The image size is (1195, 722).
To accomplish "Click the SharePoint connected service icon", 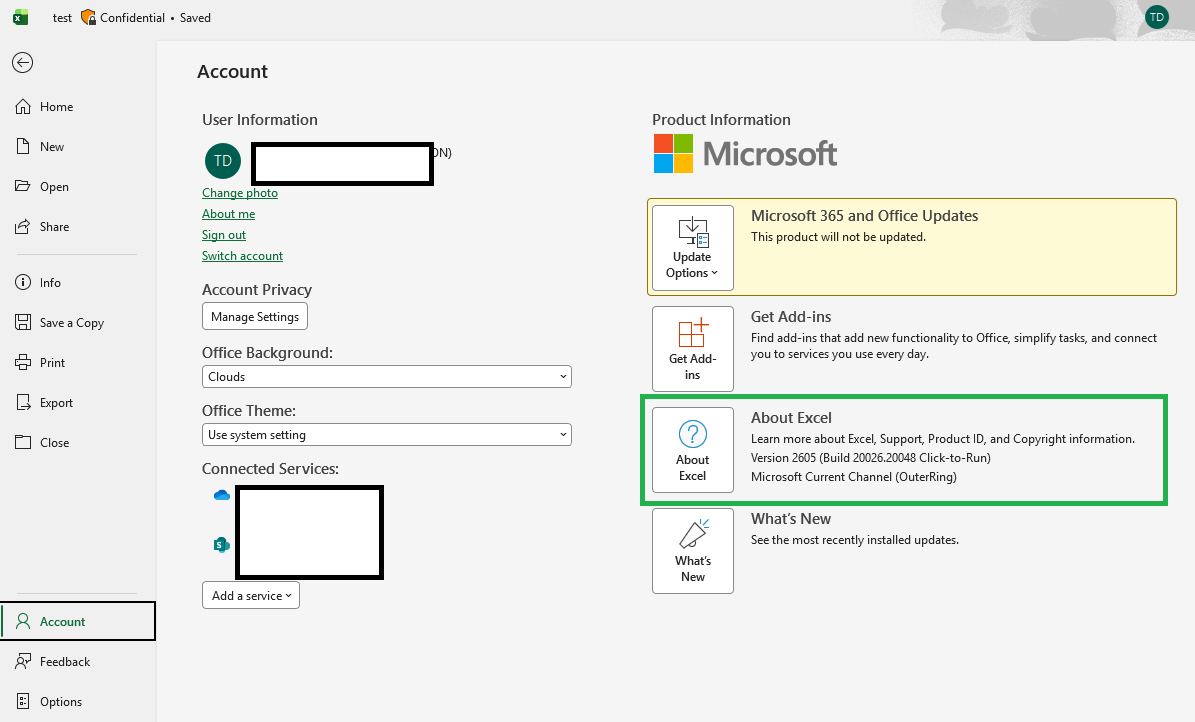I will 222,544.
